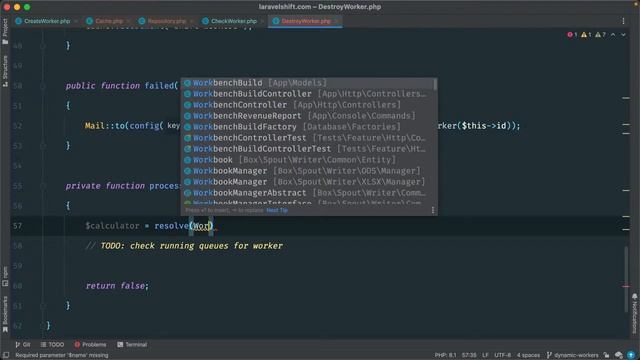Click the weak warning count indicator
This screenshot has height=360, width=640.
pos(600,35)
